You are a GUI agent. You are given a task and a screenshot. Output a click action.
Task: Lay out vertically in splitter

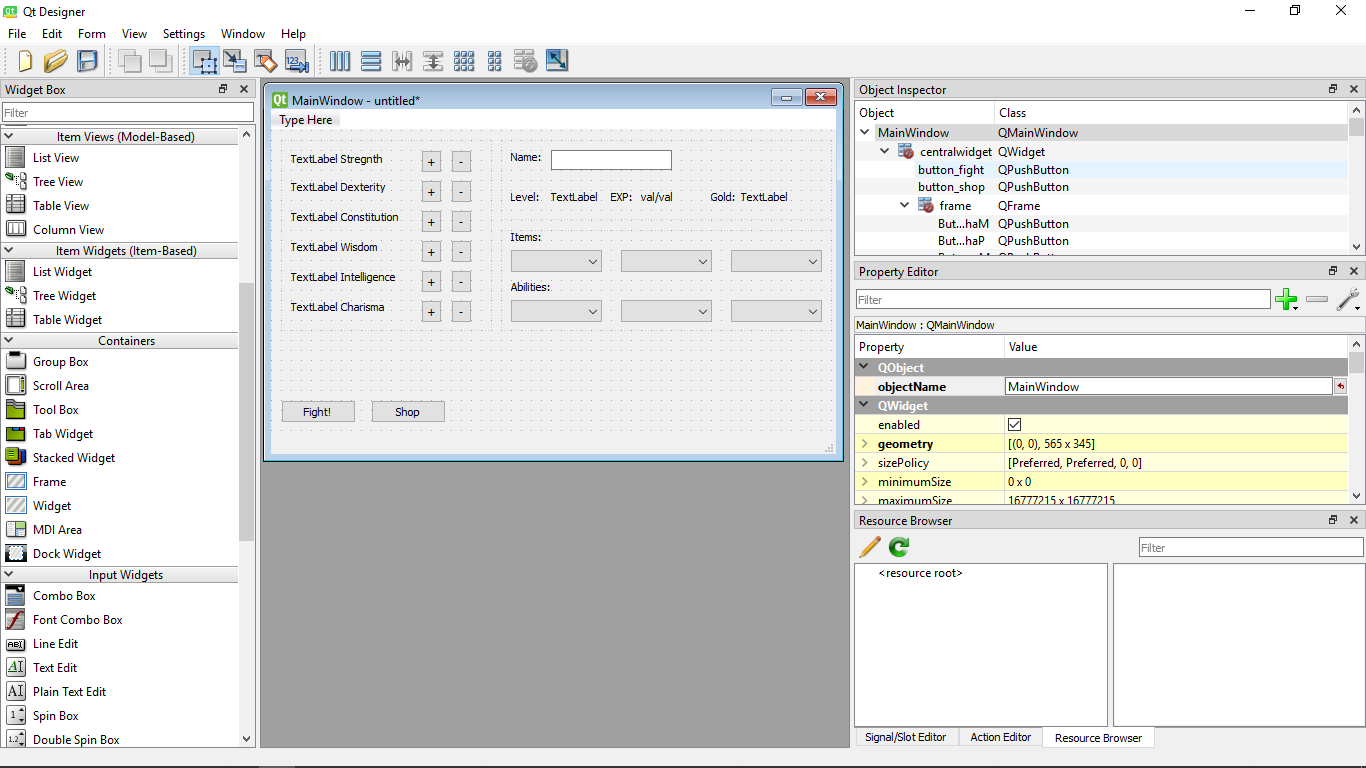(433, 61)
